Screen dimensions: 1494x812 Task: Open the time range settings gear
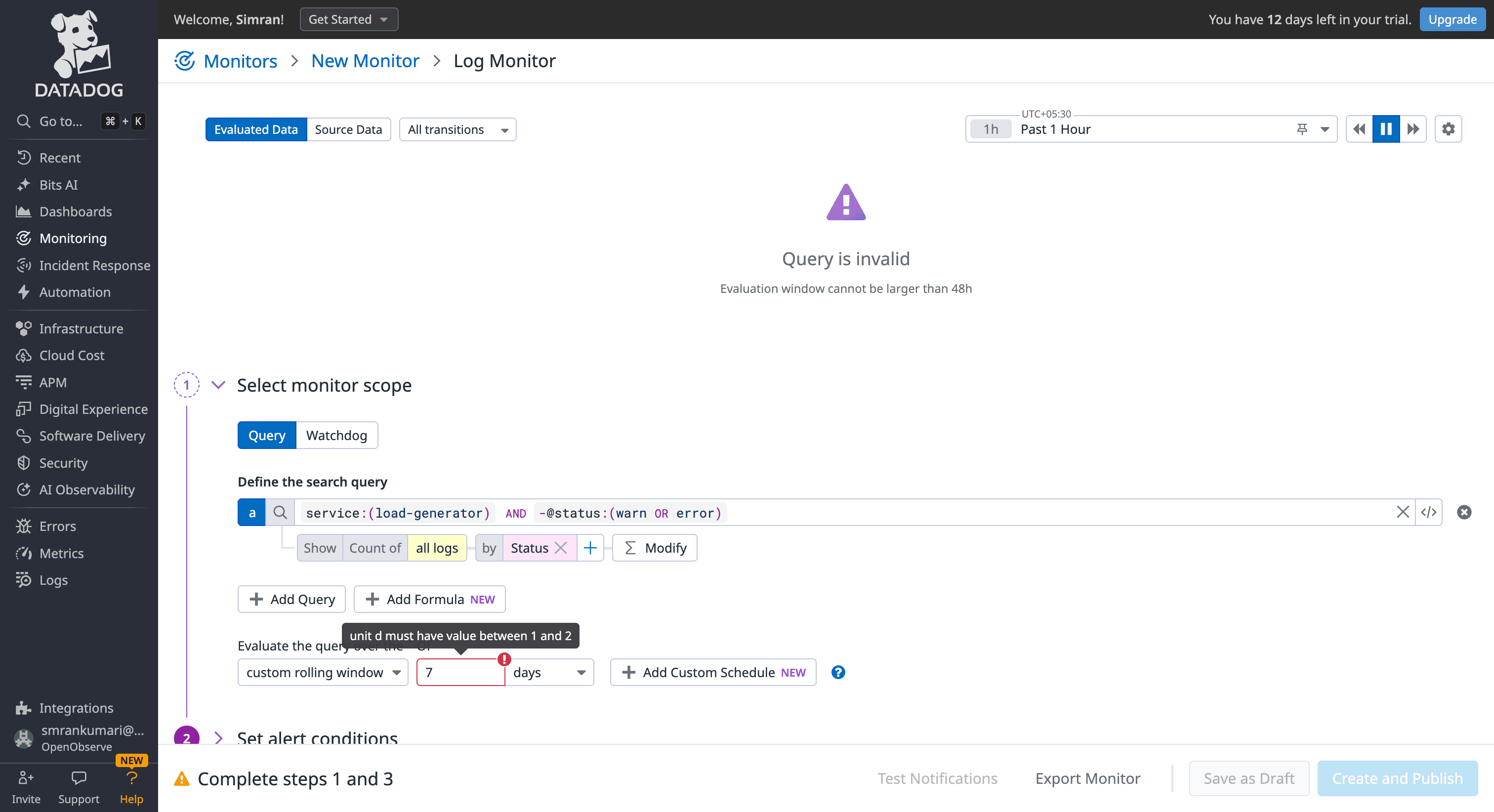[1448, 128]
